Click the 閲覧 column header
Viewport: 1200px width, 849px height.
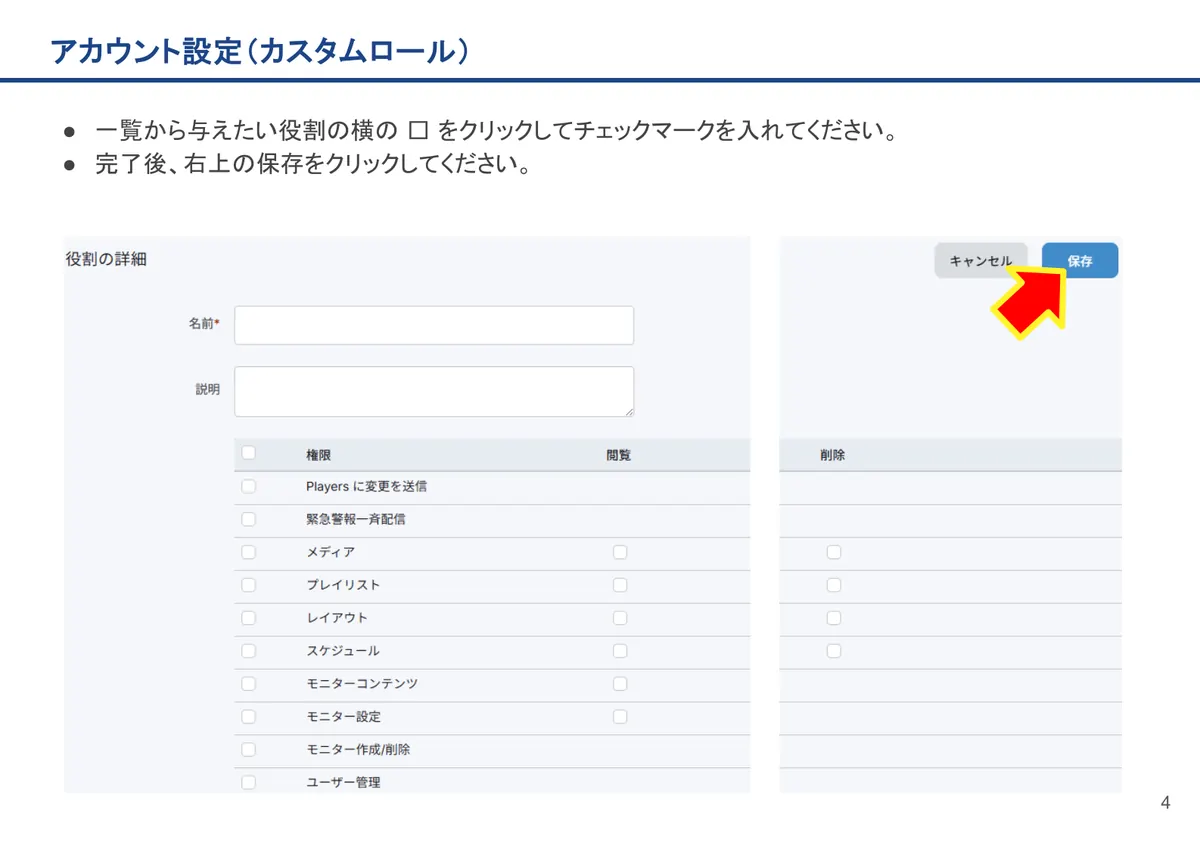pyautogui.click(x=618, y=455)
